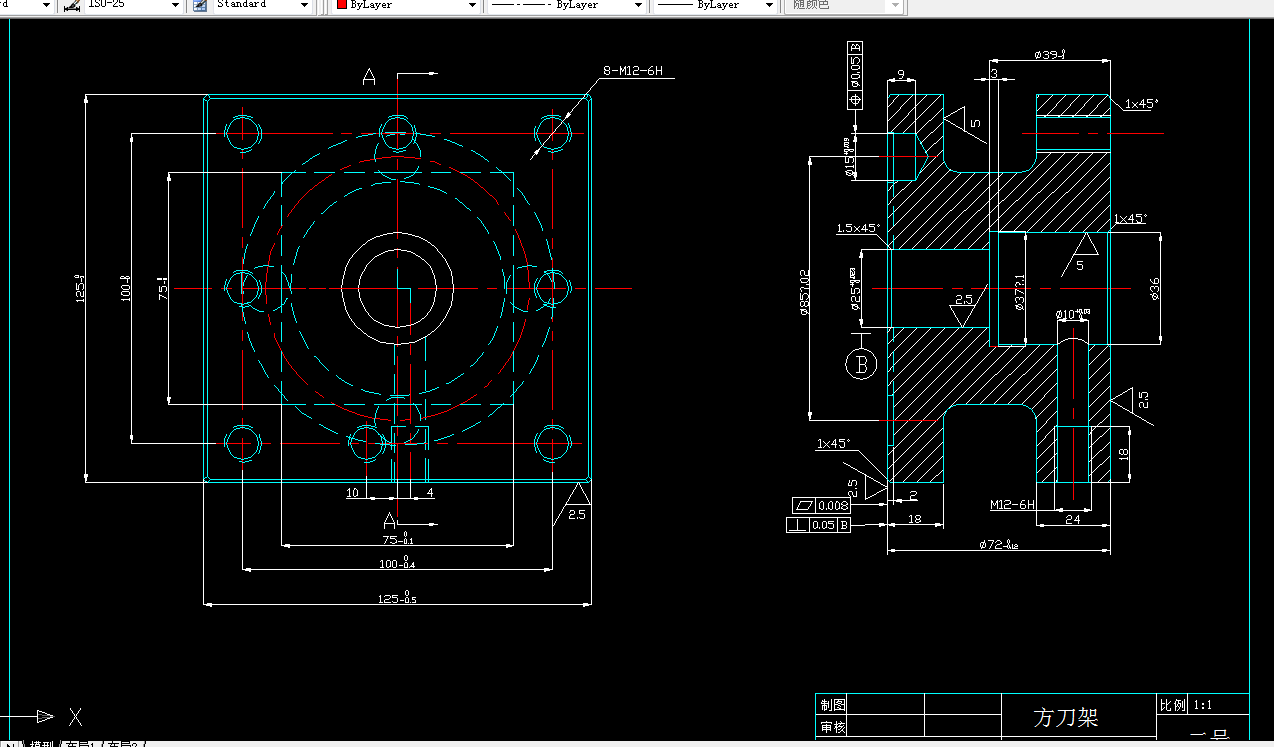Select the 9 dimension text
Image resolution: width=1274 pixels, height=747 pixels.
pyautogui.click(x=901, y=74)
